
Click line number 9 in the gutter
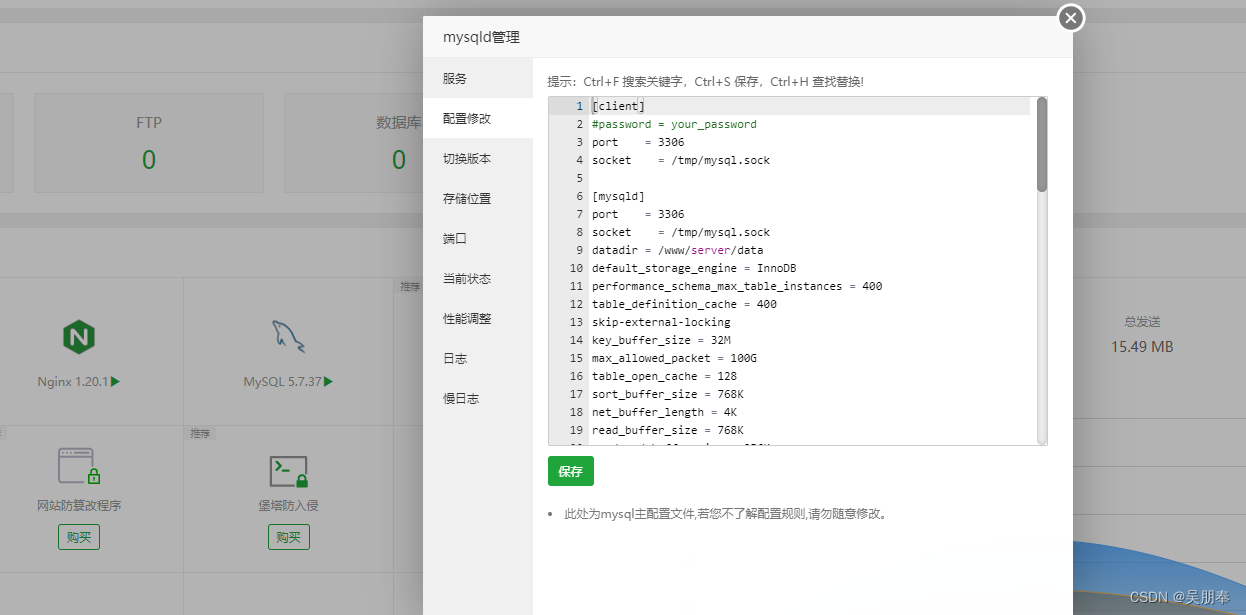coord(579,250)
